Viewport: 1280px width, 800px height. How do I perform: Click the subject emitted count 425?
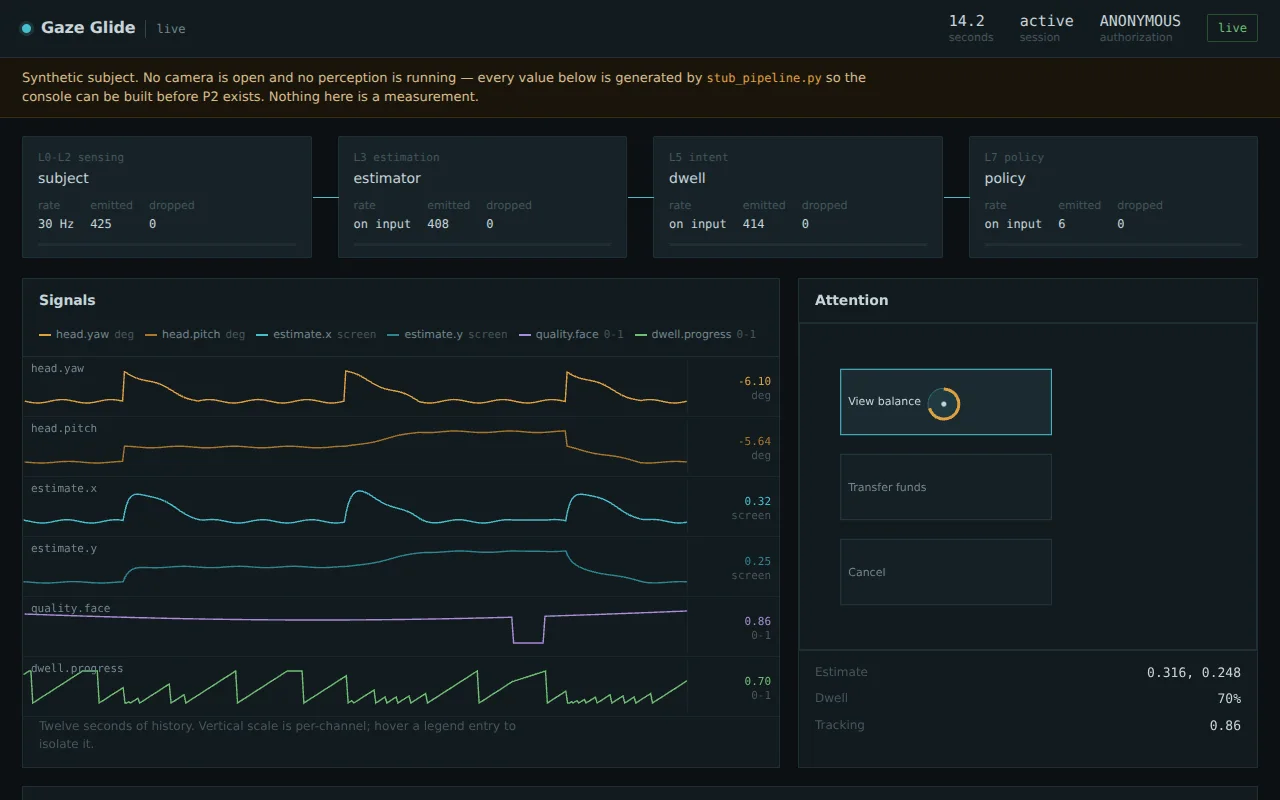[101, 224]
